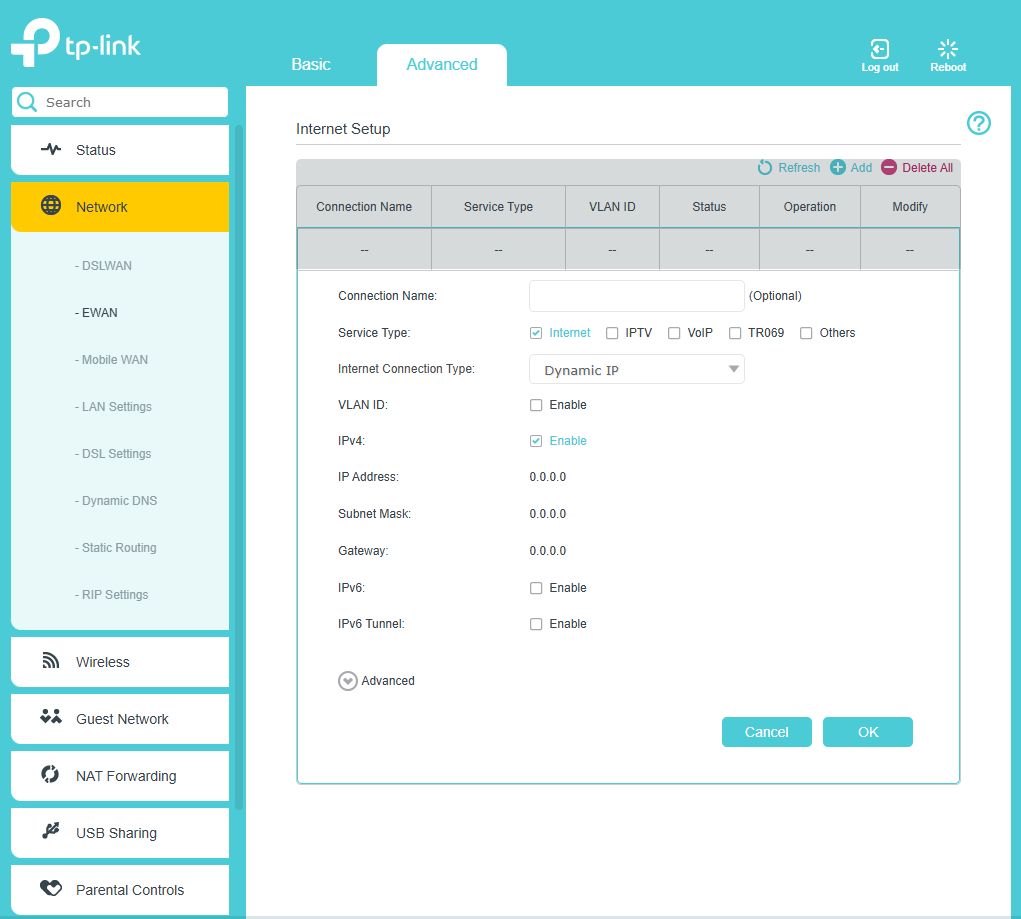
Task: Click the help question mark icon
Action: tap(978, 123)
